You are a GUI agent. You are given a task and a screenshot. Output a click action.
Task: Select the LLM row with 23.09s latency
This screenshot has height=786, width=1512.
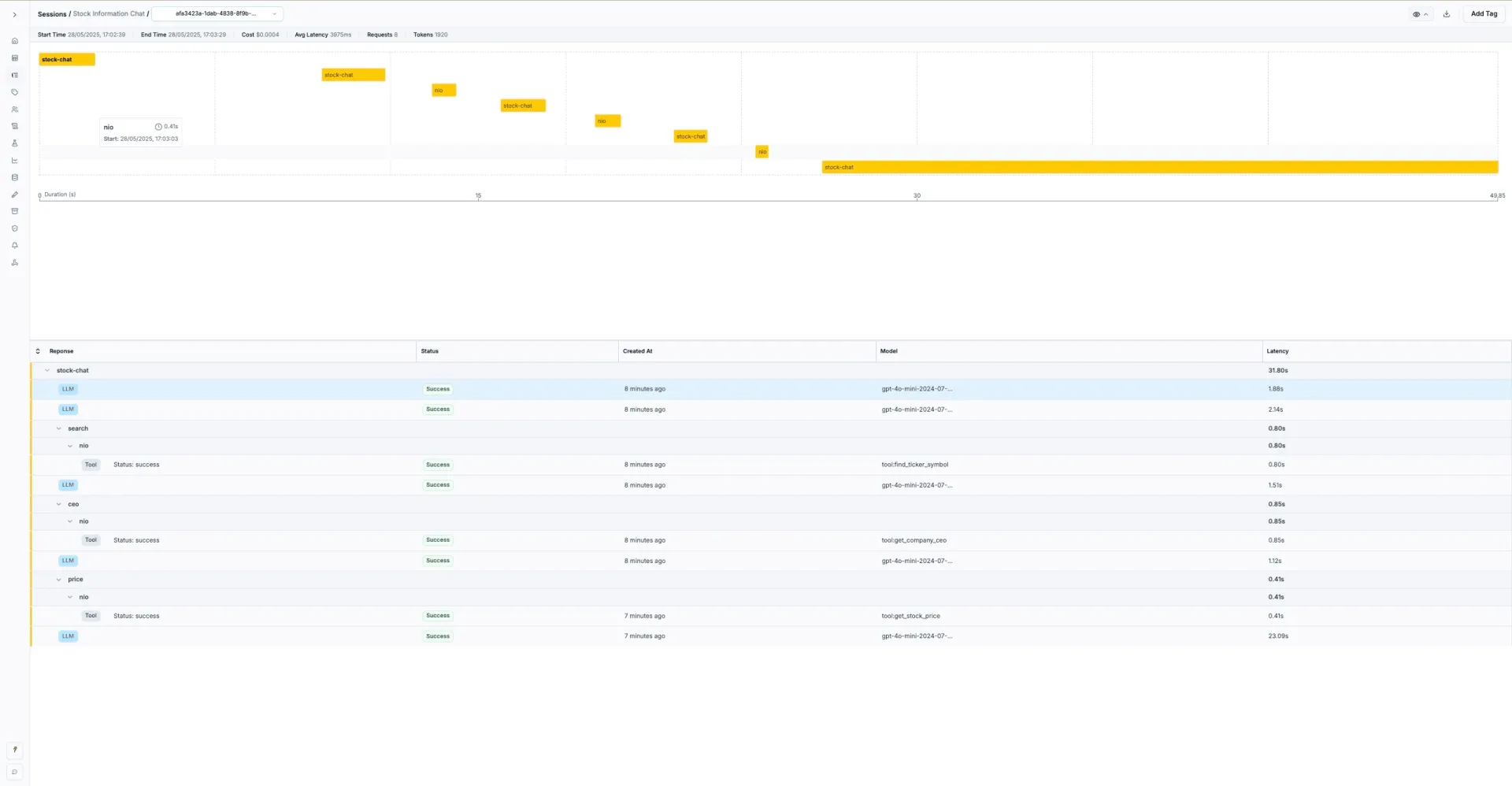click(x=771, y=636)
